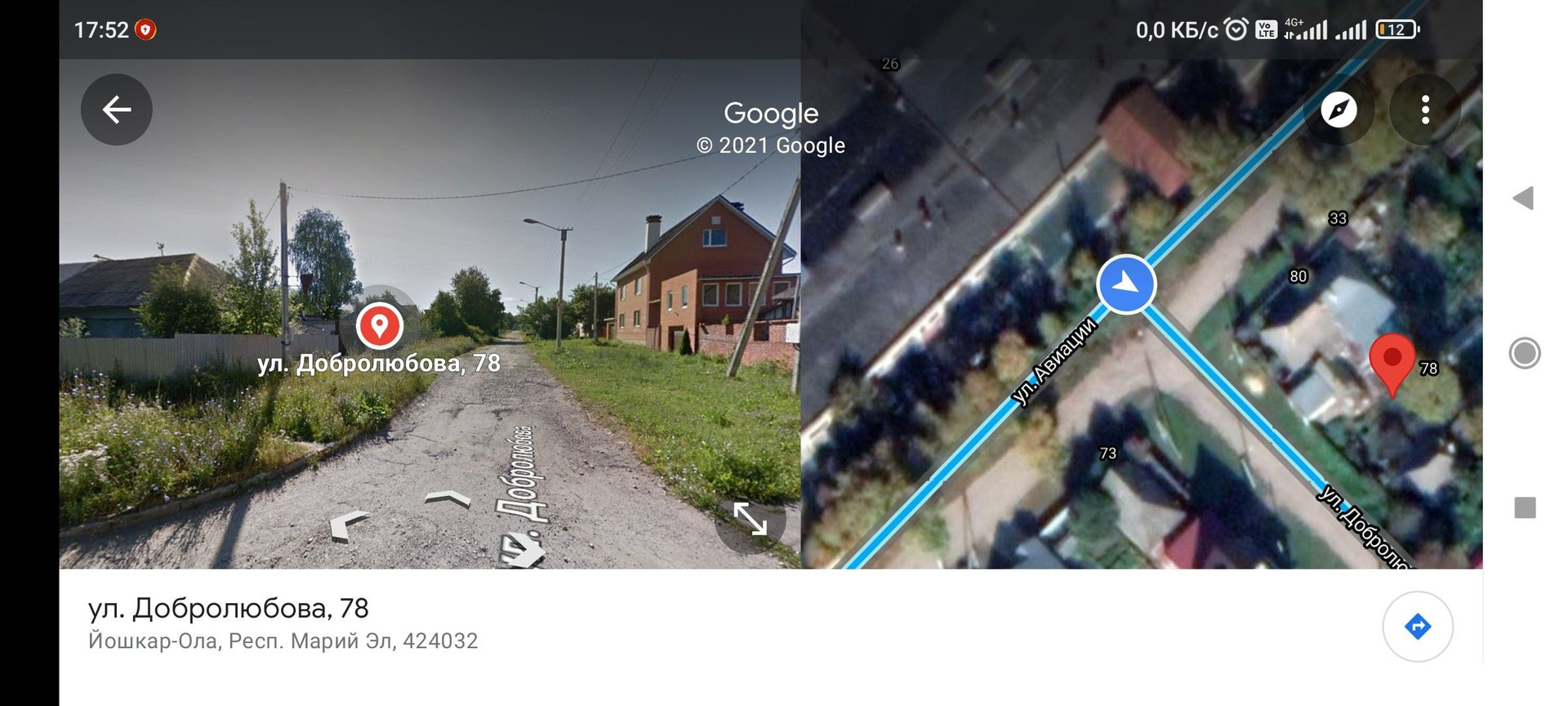Image resolution: width=1568 pixels, height=706 pixels.
Task: Tap the blue Street View position indicator
Action: [1126, 284]
